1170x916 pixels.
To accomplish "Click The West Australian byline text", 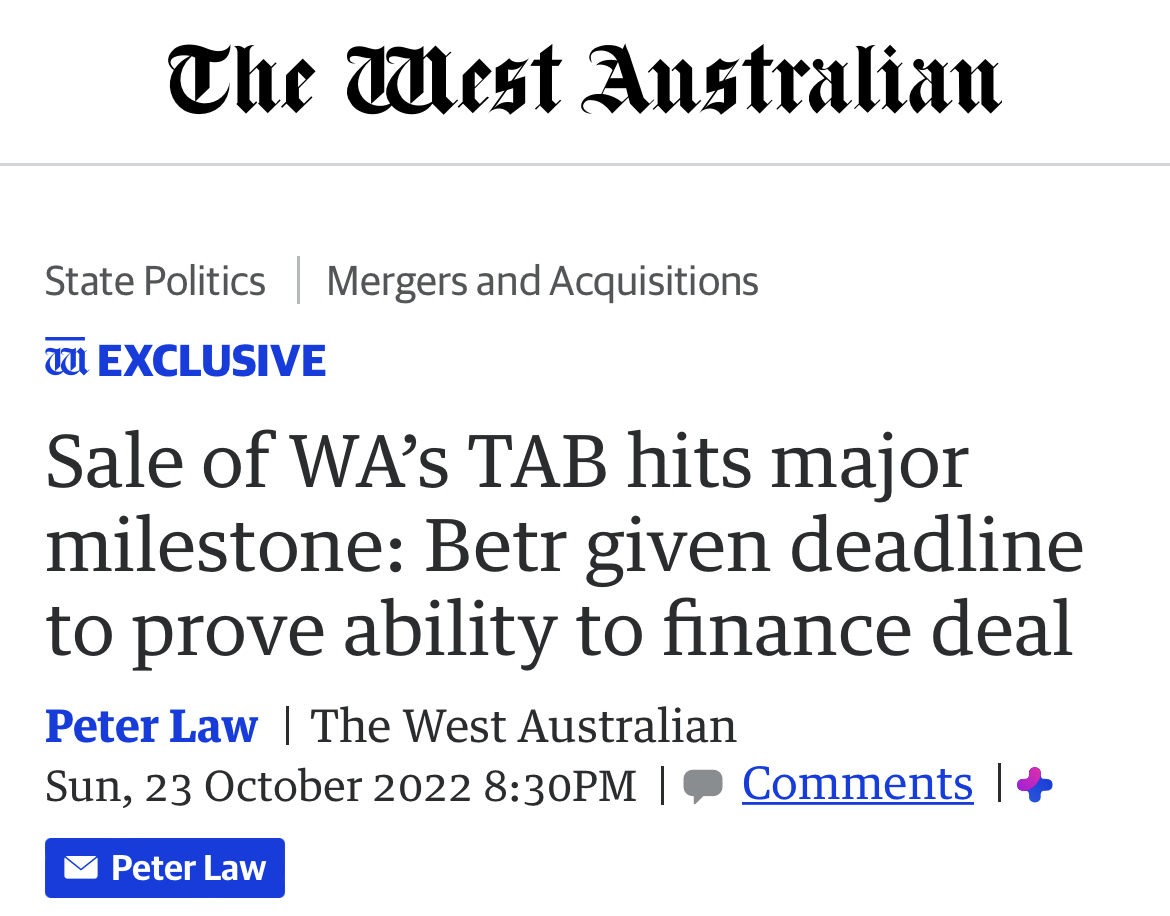I will (x=524, y=725).
